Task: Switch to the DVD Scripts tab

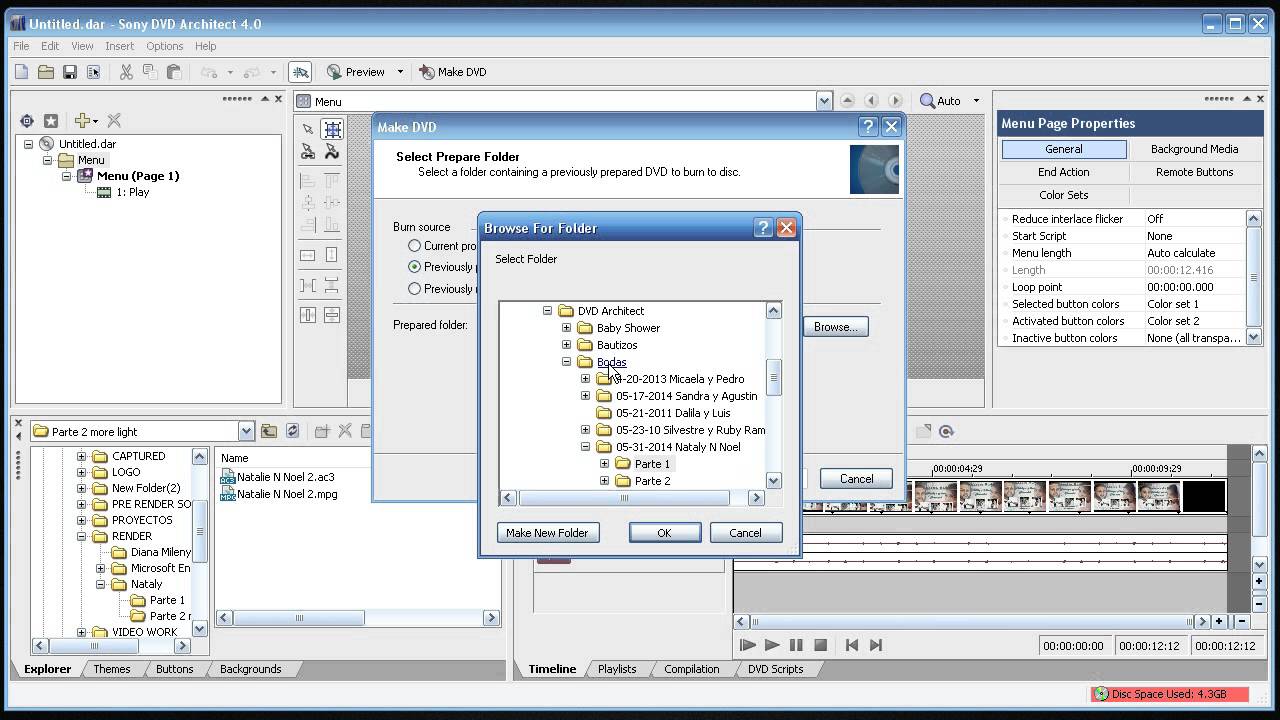Action: click(775, 669)
